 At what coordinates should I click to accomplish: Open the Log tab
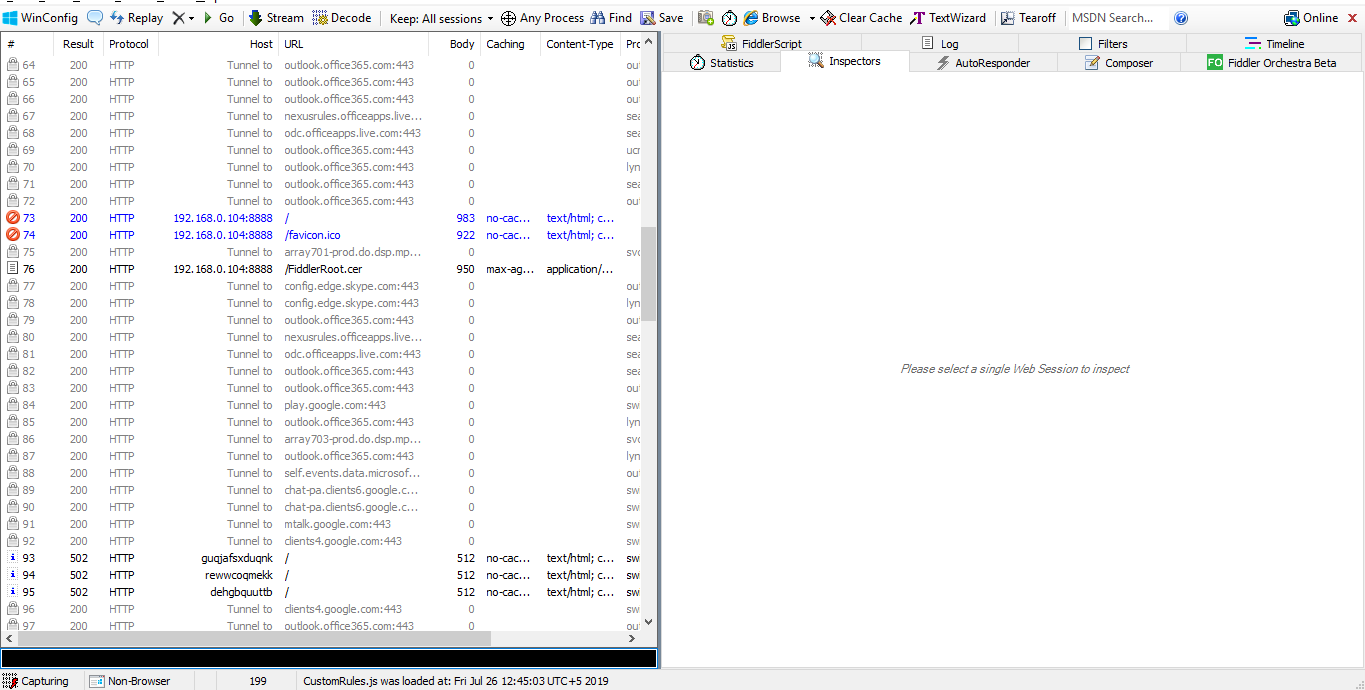tap(939, 44)
